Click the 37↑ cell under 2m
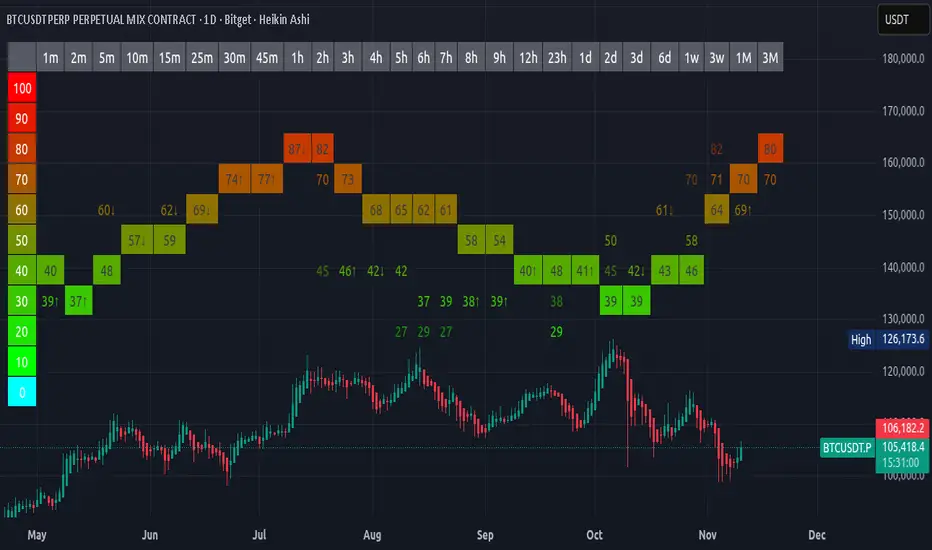The image size is (932, 550). coord(78,301)
